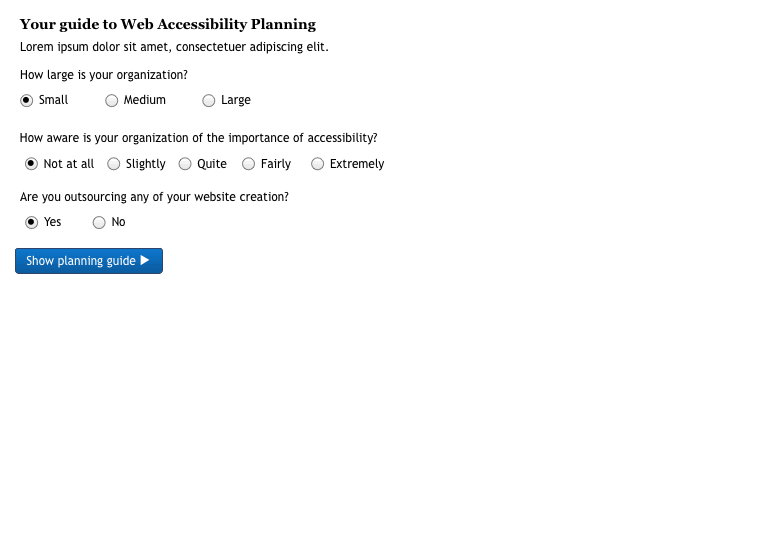Pick the Quite radio button

click(x=185, y=164)
